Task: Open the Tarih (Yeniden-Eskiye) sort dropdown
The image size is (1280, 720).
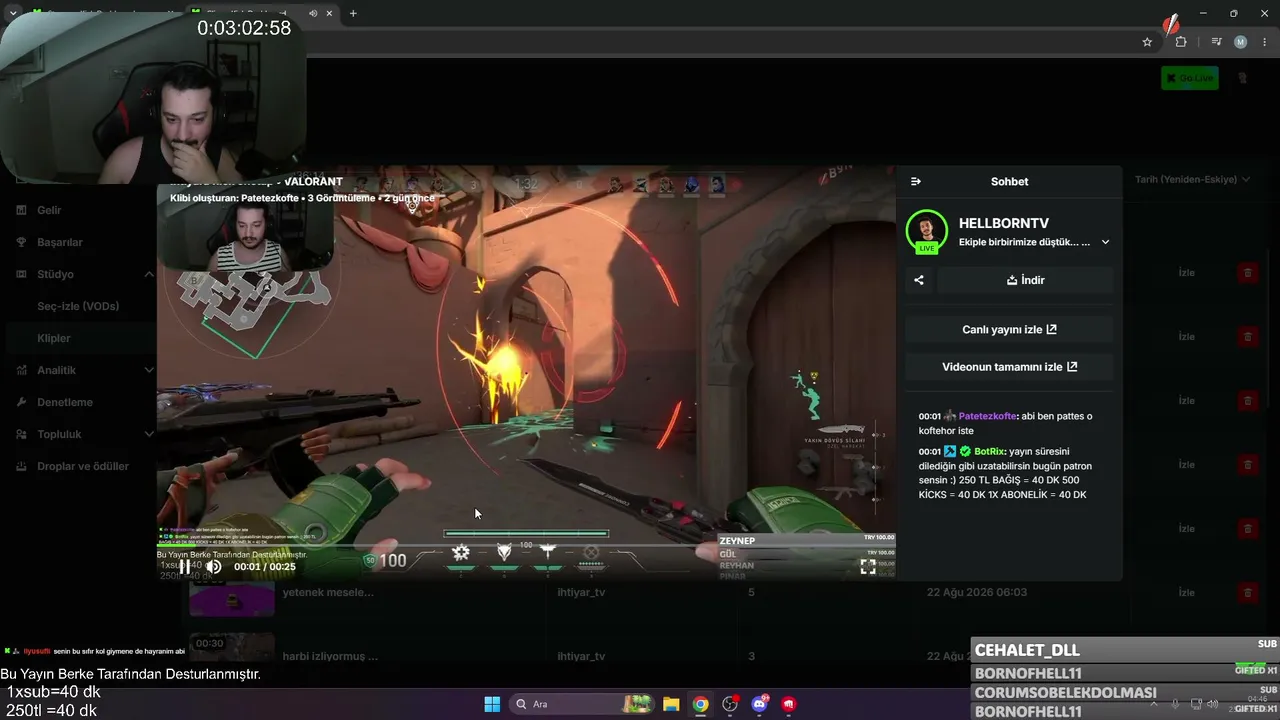Action: click(x=1192, y=180)
